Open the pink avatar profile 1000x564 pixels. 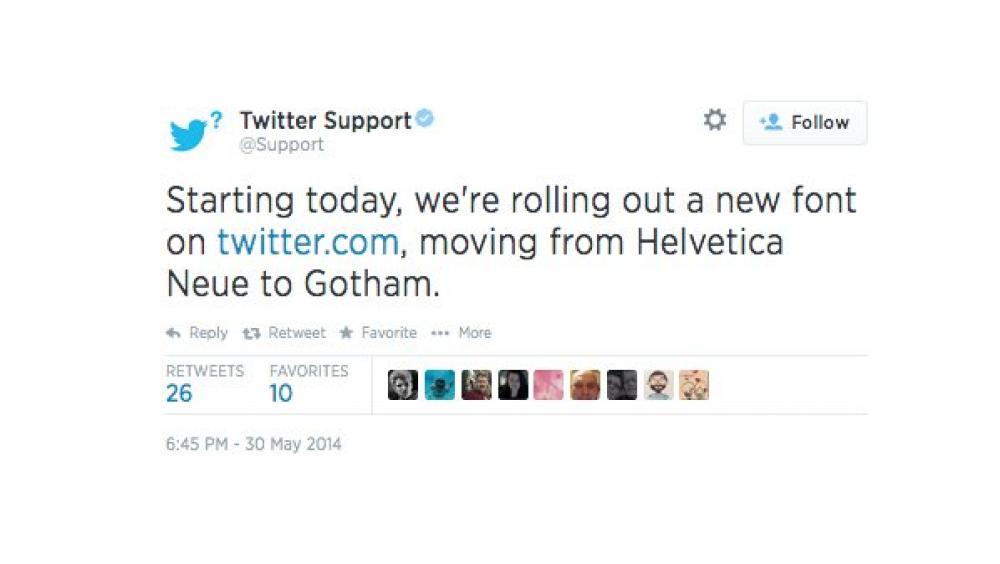[x=548, y=385]
